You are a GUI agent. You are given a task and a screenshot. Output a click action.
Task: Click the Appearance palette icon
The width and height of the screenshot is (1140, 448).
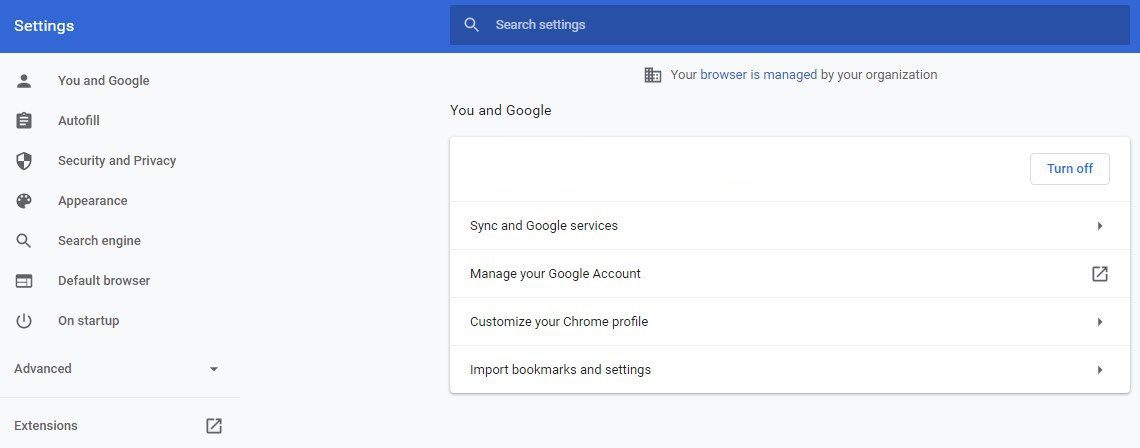pyautogui.click(x=24, y=201)
